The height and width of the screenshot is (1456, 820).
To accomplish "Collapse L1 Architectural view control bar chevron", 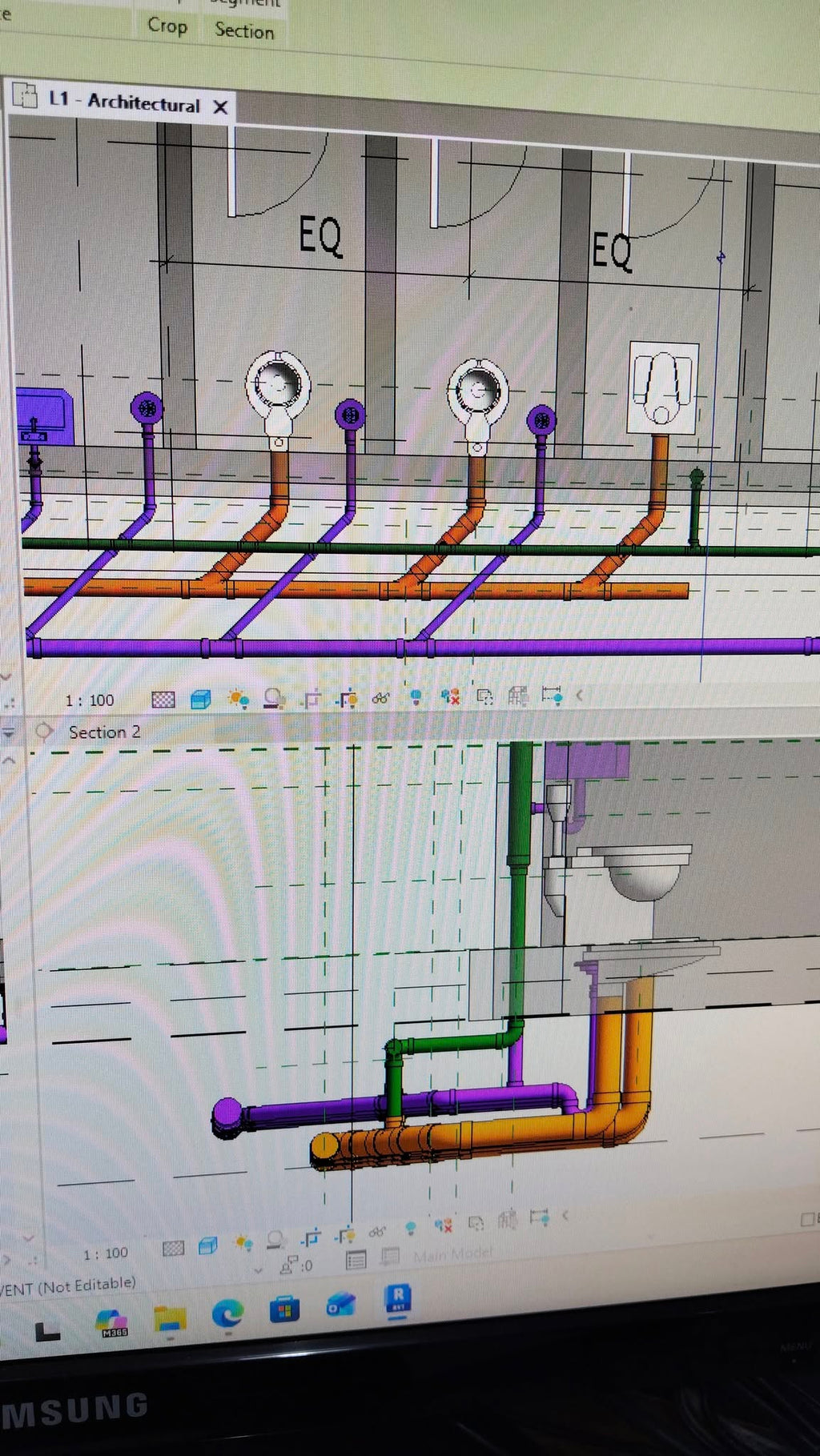I will [579, 696].
